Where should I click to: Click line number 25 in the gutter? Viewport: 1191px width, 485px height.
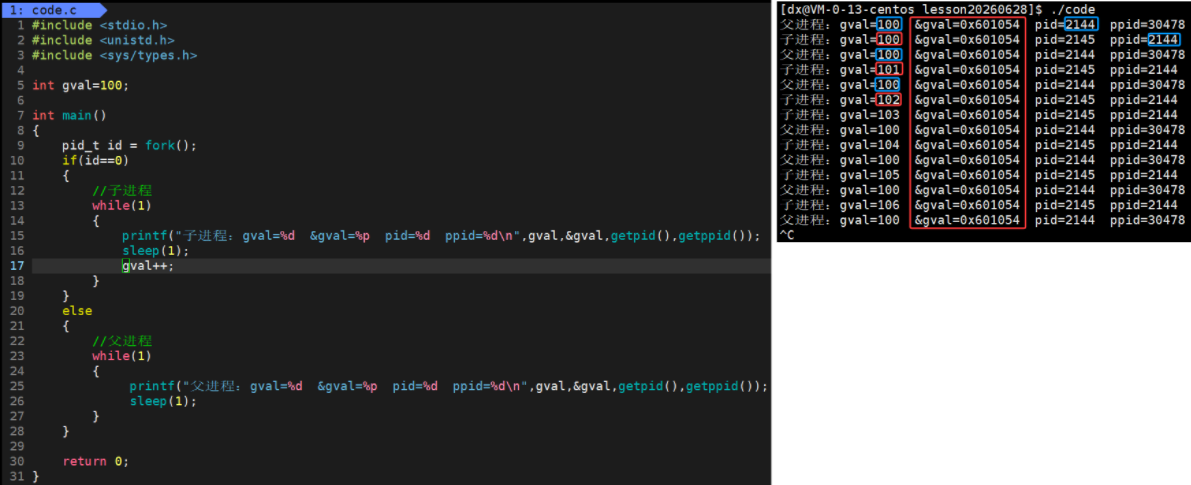tap(17, 386)
